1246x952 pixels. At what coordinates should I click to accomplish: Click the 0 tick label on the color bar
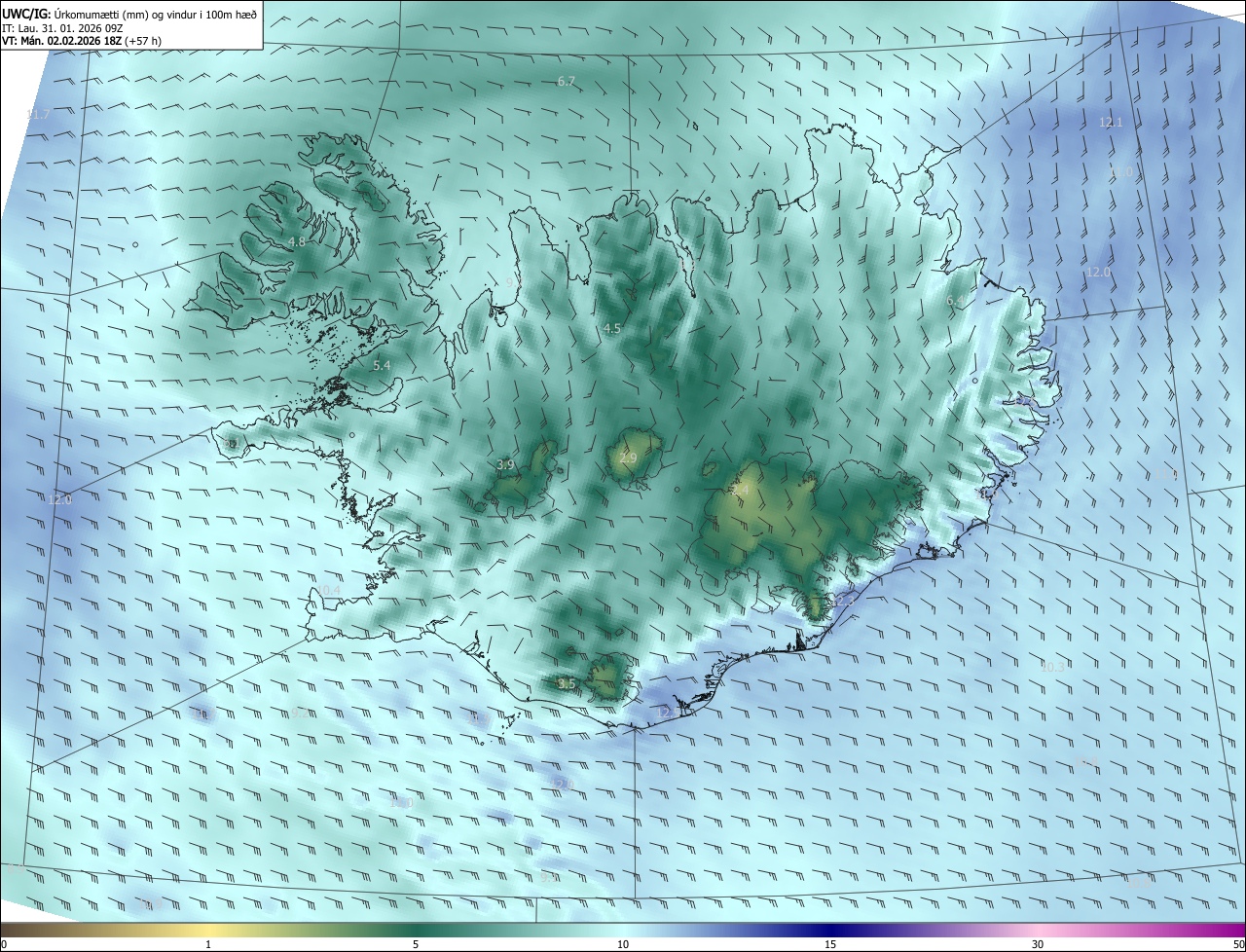3,945
